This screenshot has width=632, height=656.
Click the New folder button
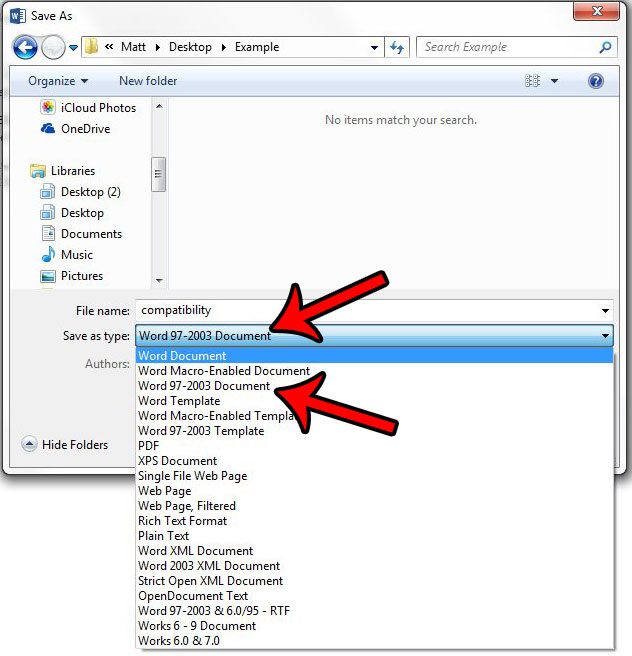click(148, 81)
